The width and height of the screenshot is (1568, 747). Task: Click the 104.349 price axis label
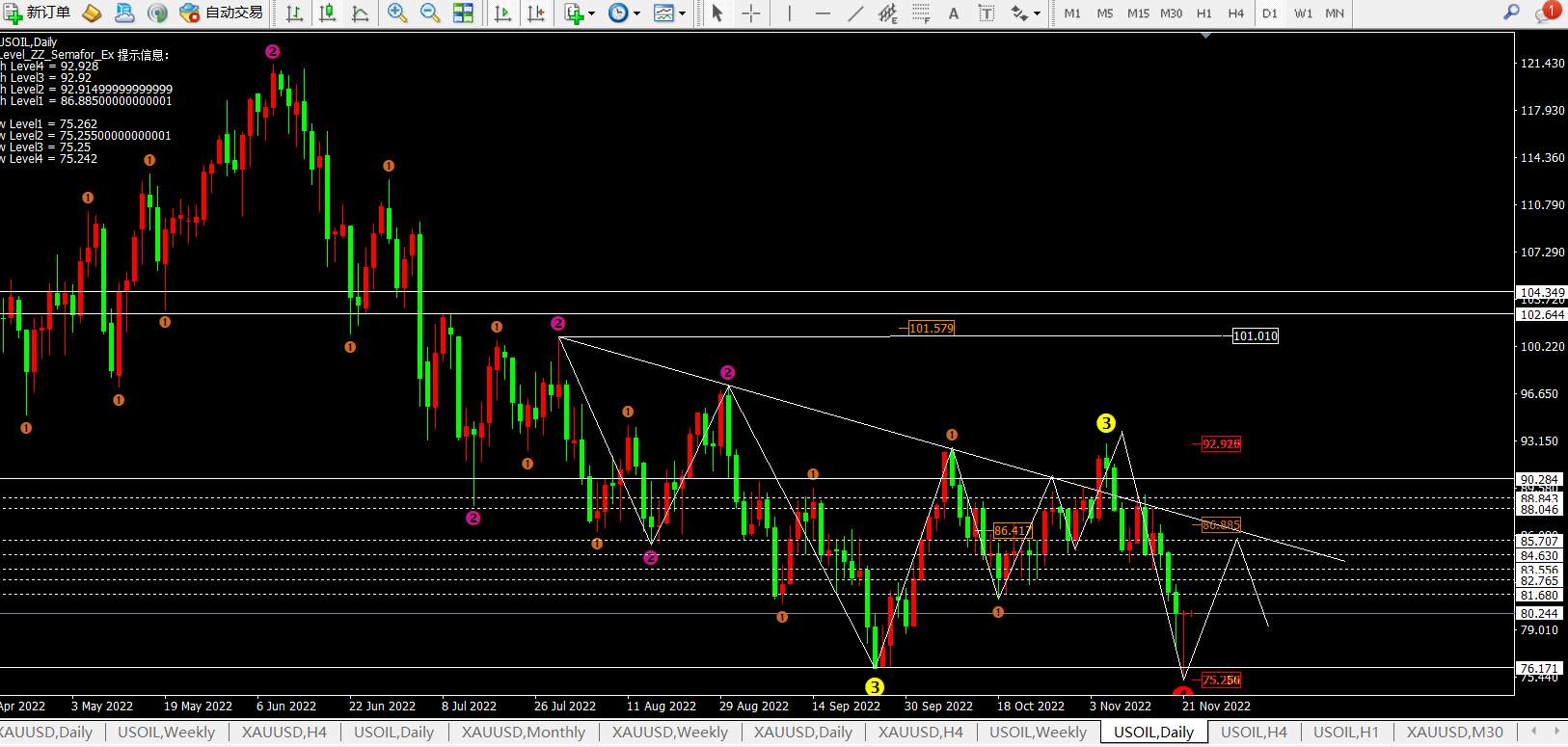[1542, 292]
